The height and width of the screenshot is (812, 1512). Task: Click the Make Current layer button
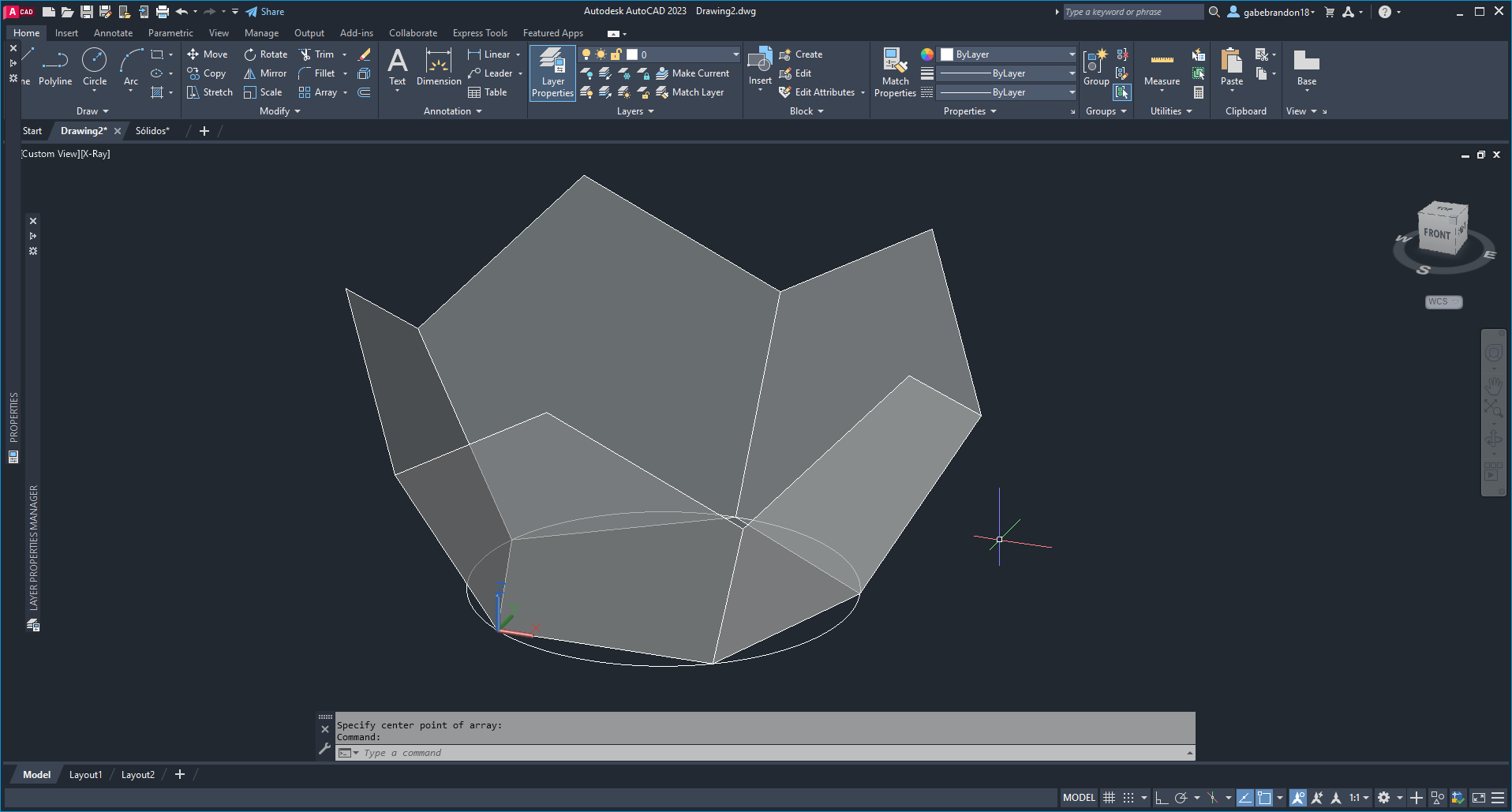692,73
